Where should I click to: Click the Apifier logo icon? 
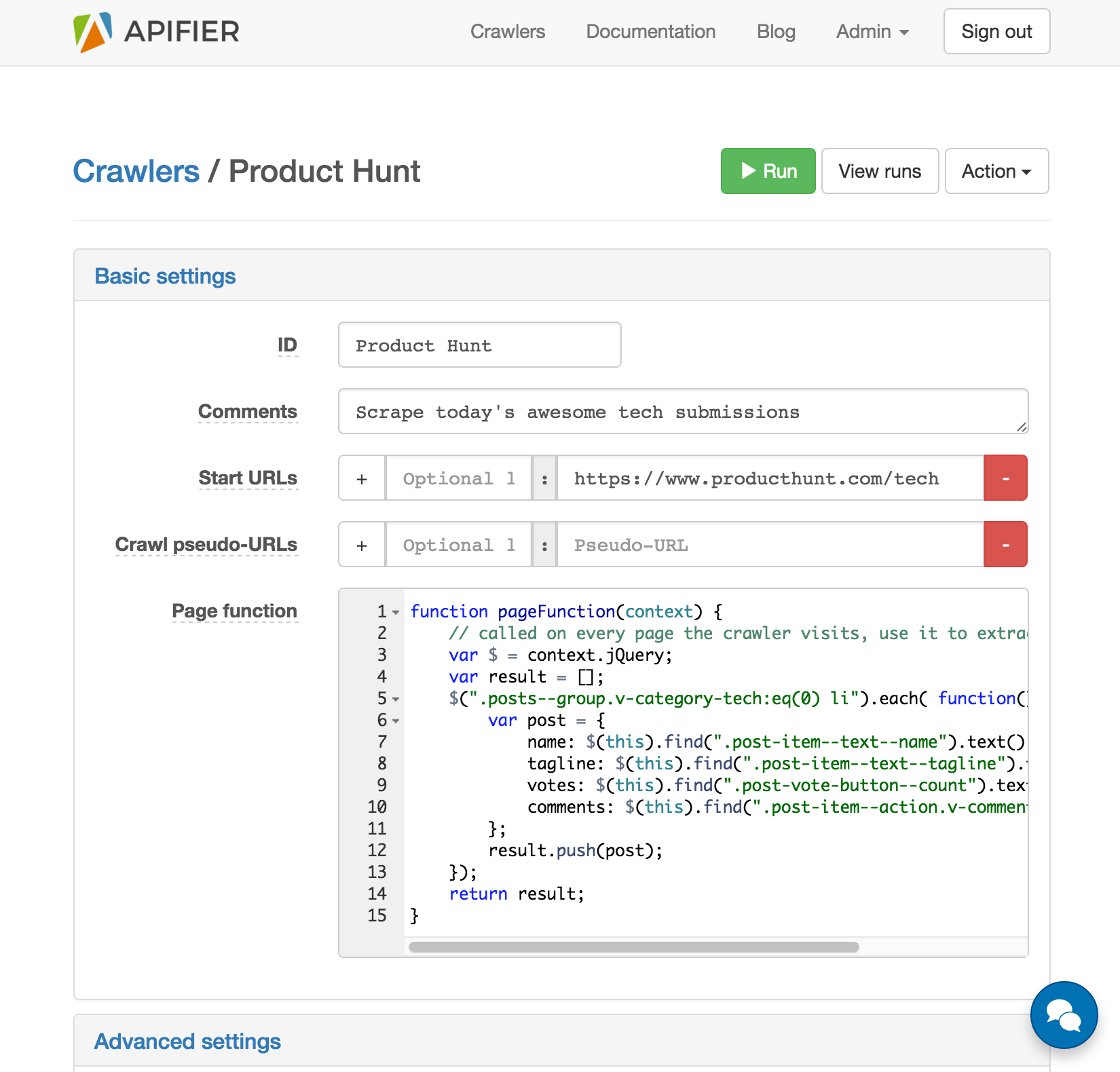pos(92,32)
